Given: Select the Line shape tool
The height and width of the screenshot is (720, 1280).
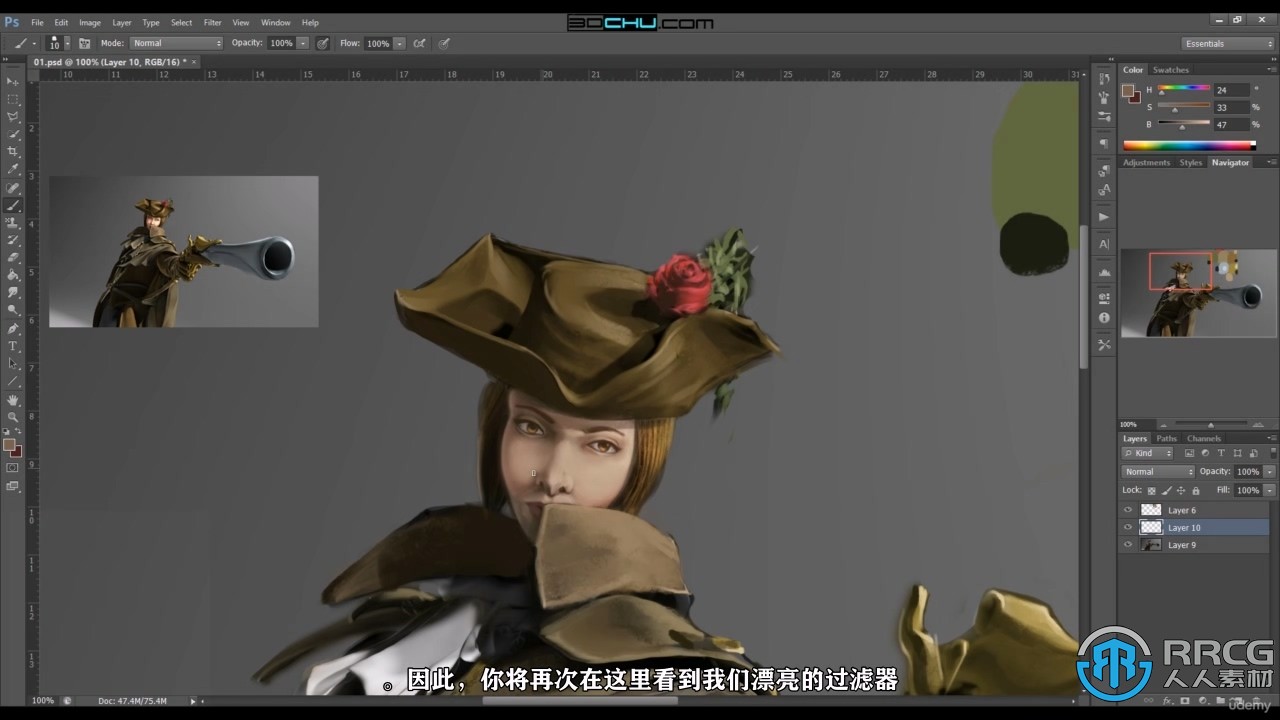Looking at the screenshot, I should click(x=13, y=381).
